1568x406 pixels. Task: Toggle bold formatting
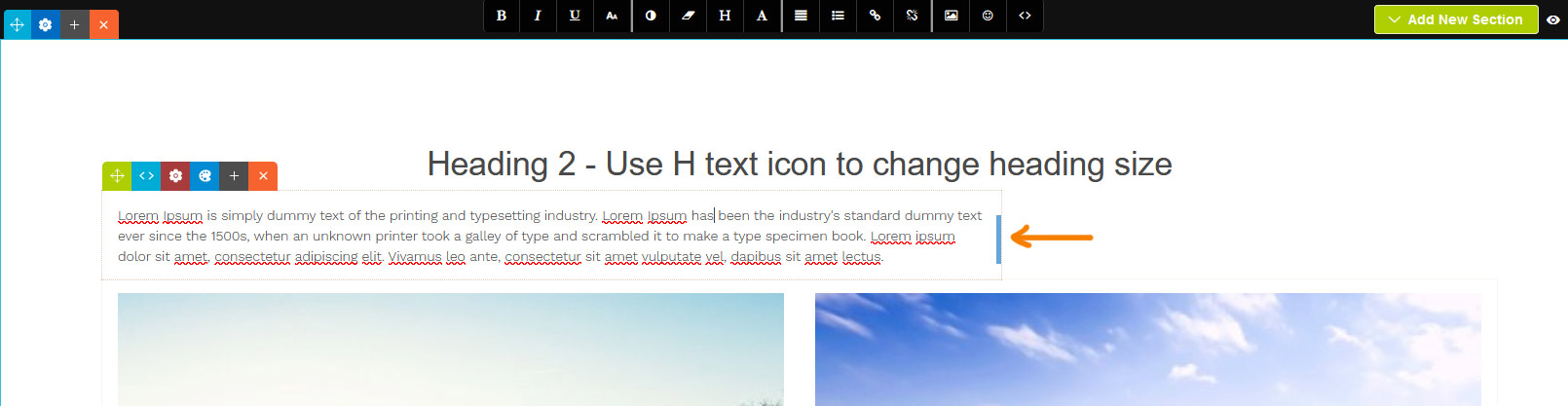point(502,16)
